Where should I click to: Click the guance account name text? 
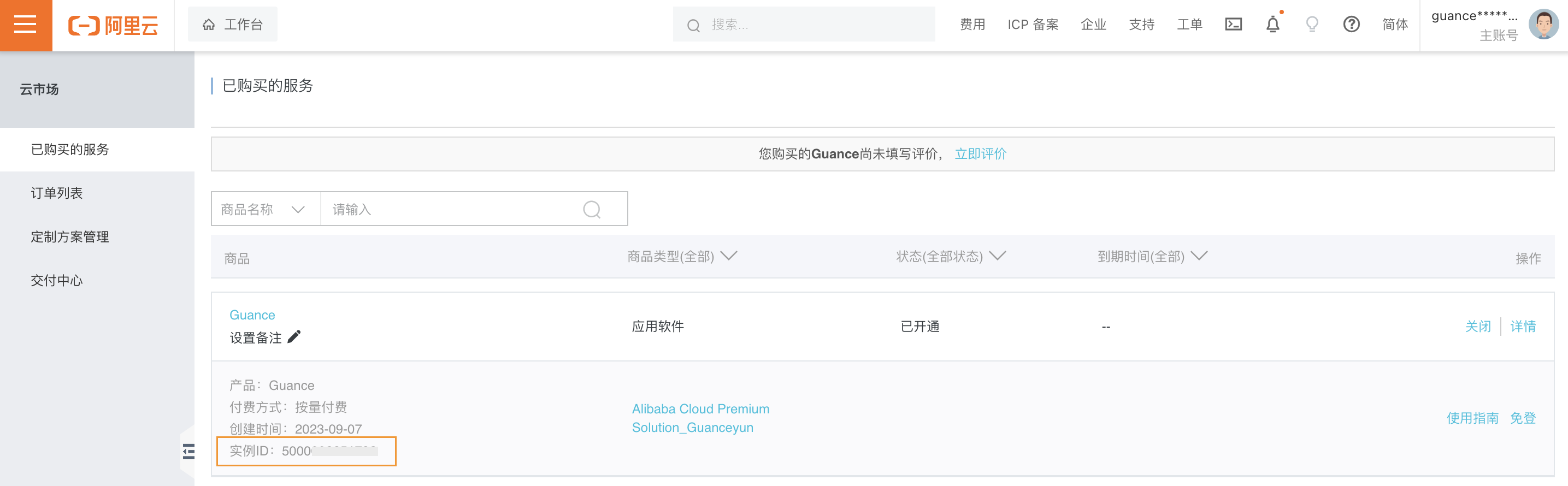click(x=1474, y=16)
